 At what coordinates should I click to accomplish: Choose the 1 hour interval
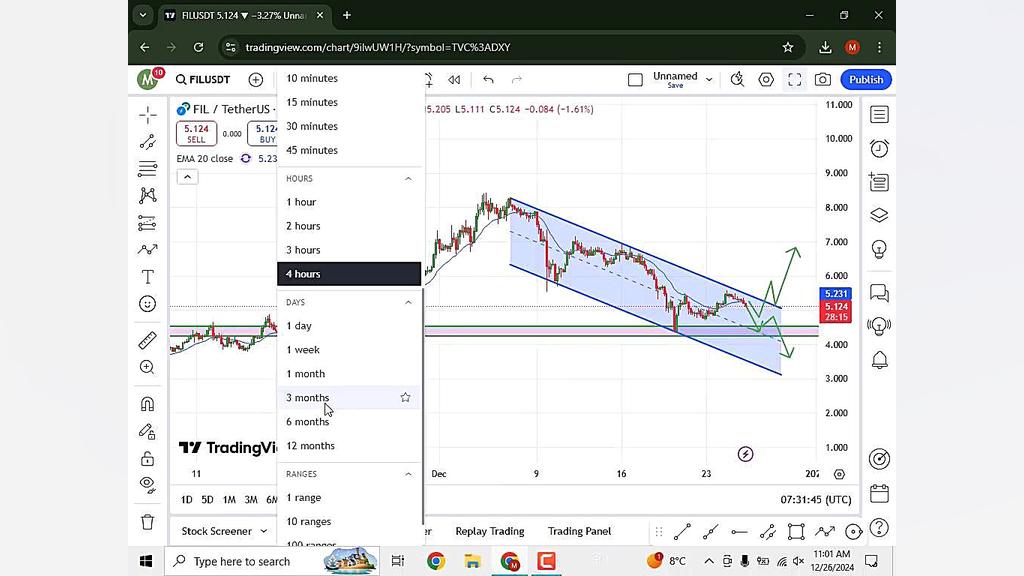(349, 202)
